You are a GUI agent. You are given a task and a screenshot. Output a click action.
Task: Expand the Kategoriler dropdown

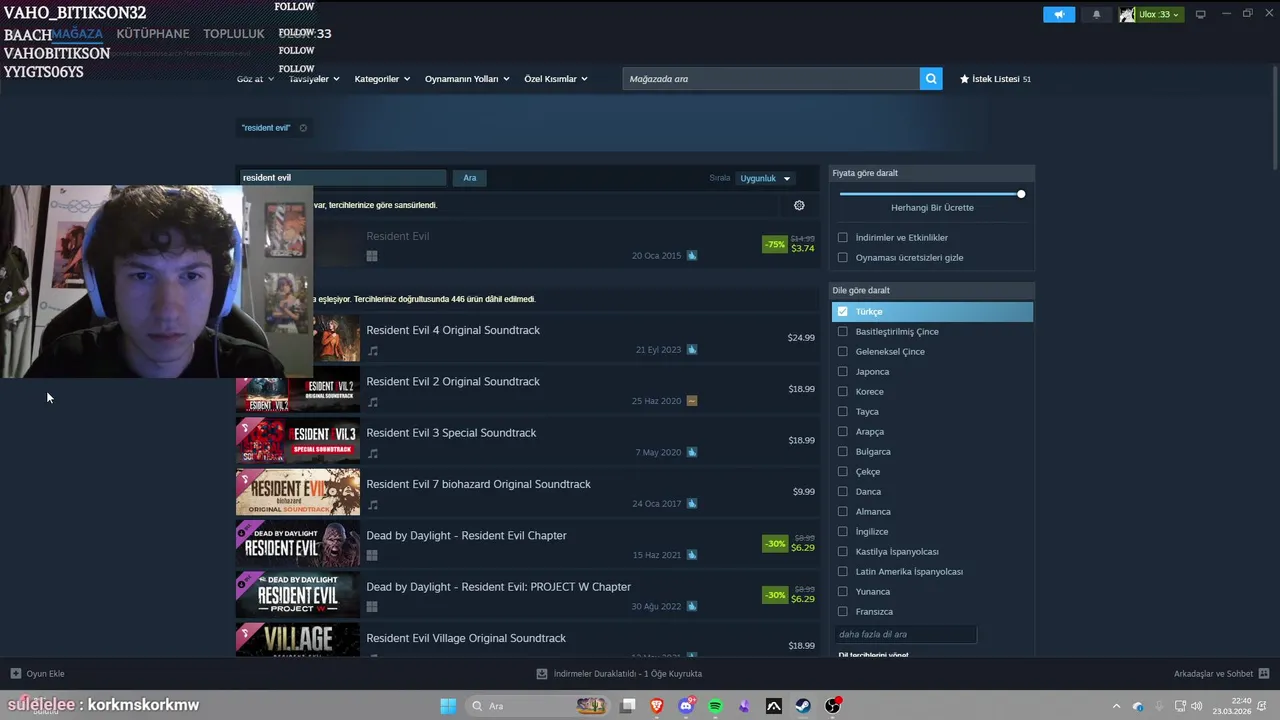point(382,79)
